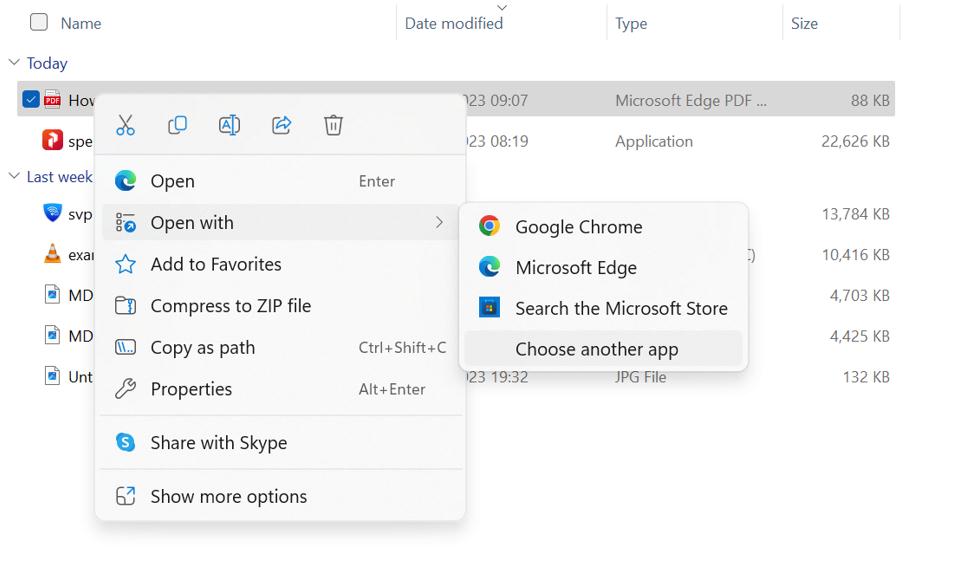
Task: Click the Cut scissors icon
Action: (x=125, y=125)
